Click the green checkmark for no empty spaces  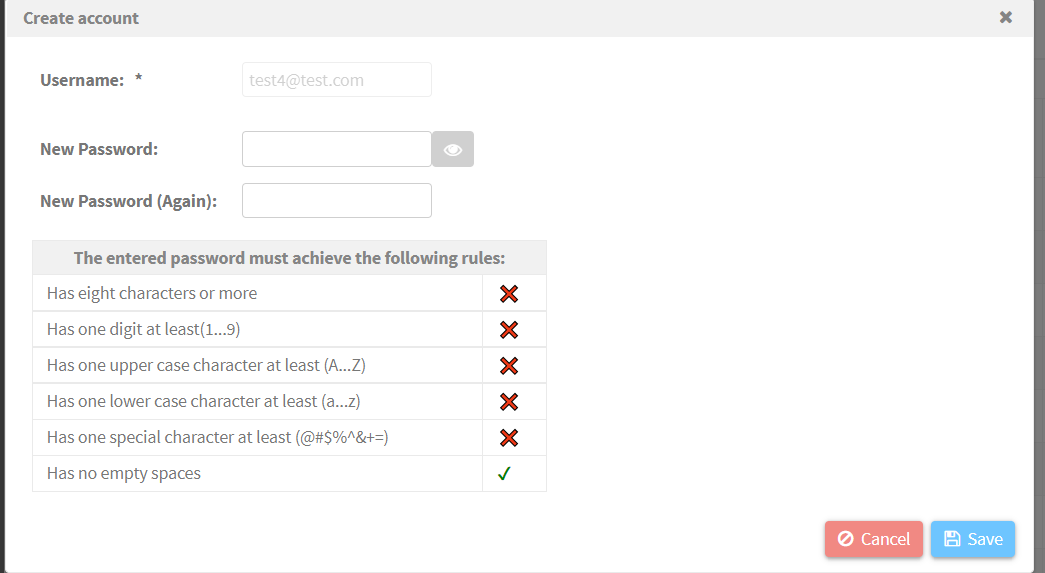point(505,473)
